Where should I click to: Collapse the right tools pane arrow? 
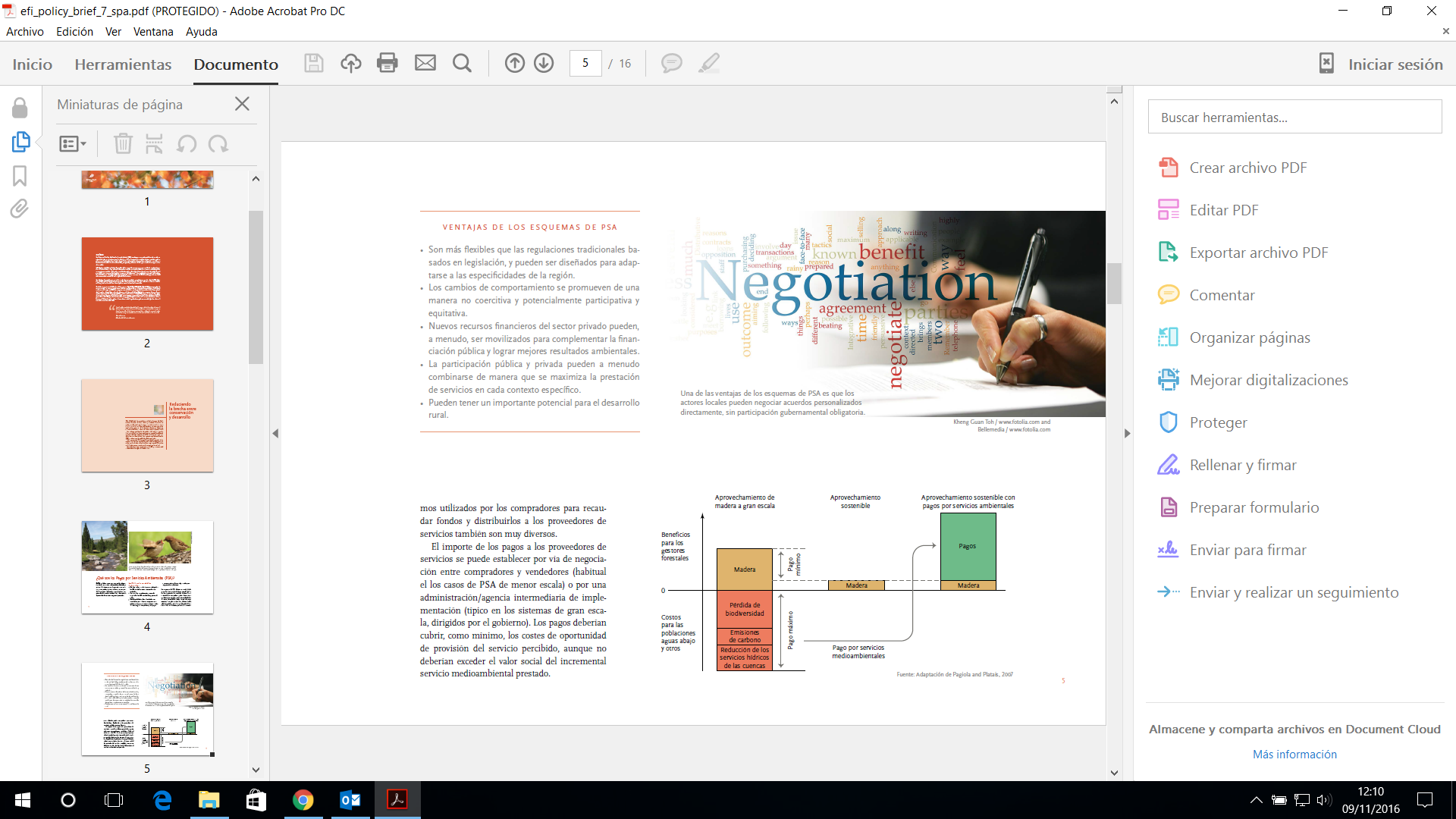pos(1127,434)
